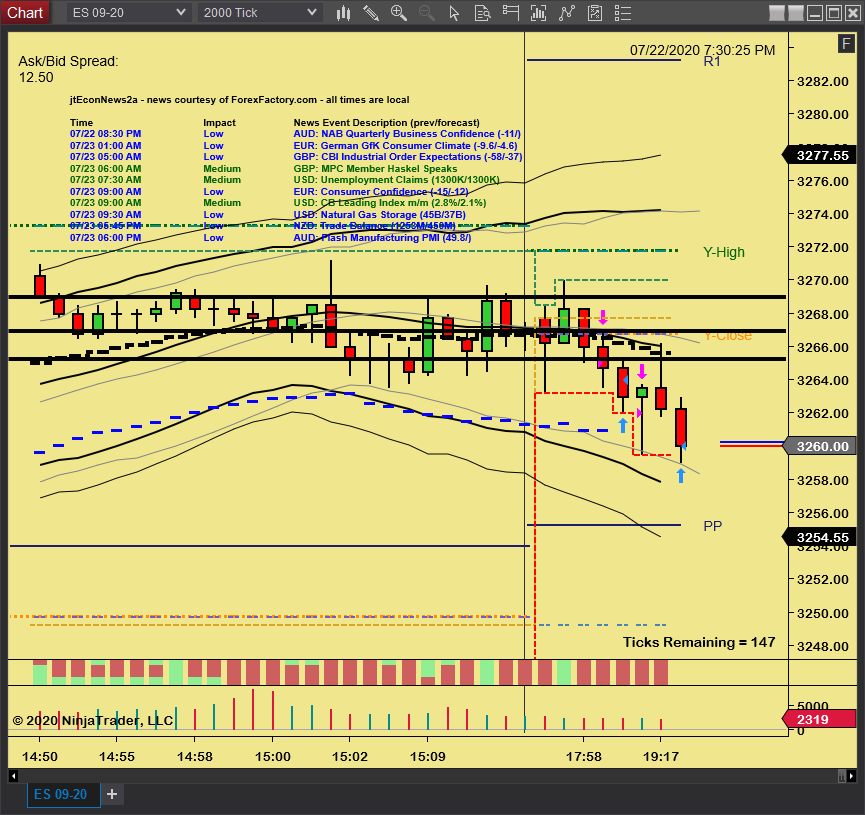Click the 15:00 time axis label

(273, 757)
